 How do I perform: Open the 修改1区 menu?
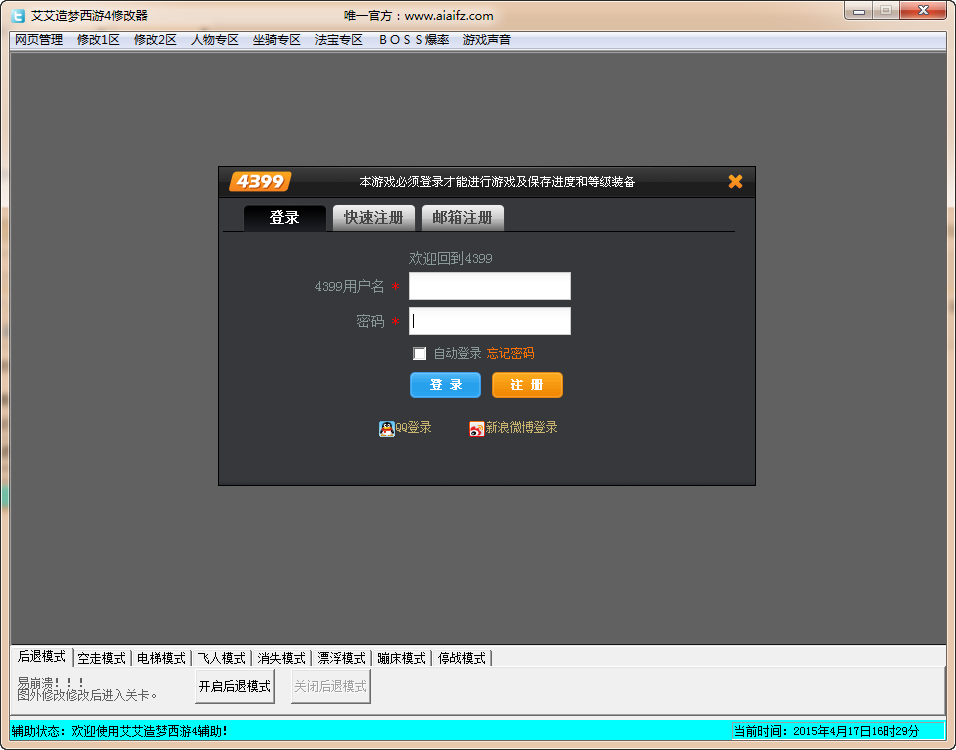tap(95, 40)
